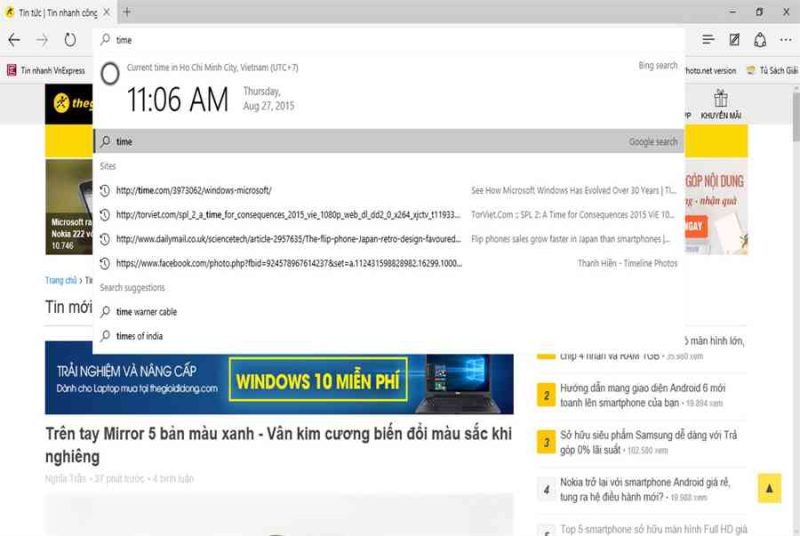Click the clock icon beside current time
This screenshot has width=800, height=536.
click(110, 74)
